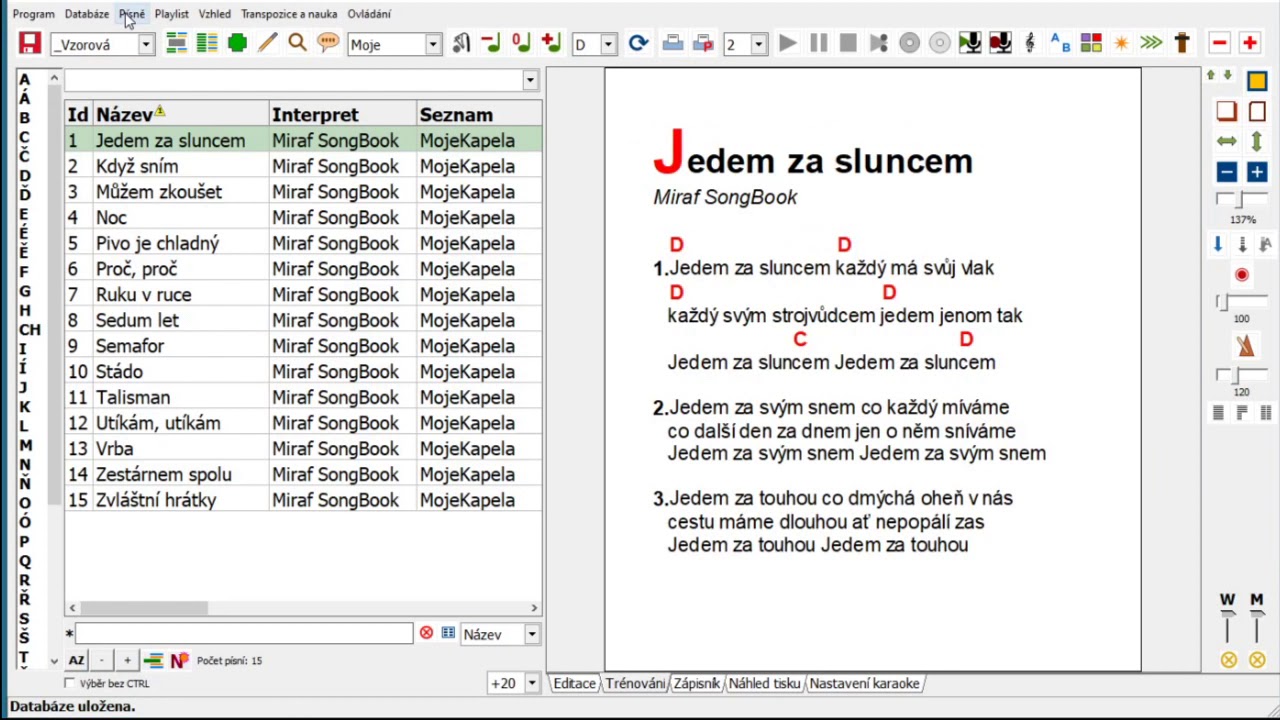Switch to the Trénování tab
This screenshot has height=720, width=1280.
pyautogui.click(x=635, y=683)
